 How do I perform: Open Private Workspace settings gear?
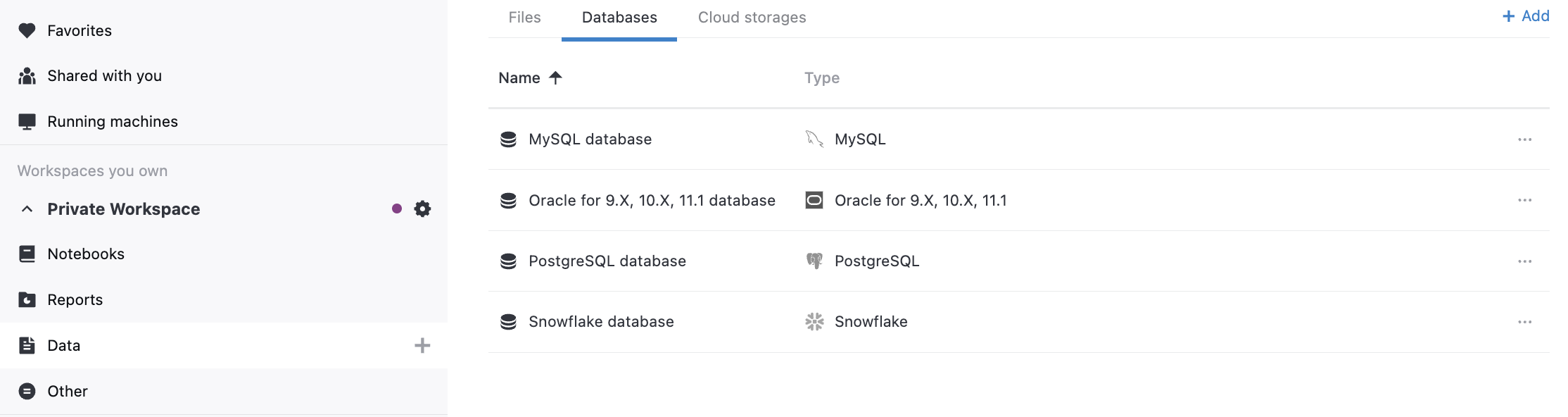pyautogui.click(x=422, y=208)
